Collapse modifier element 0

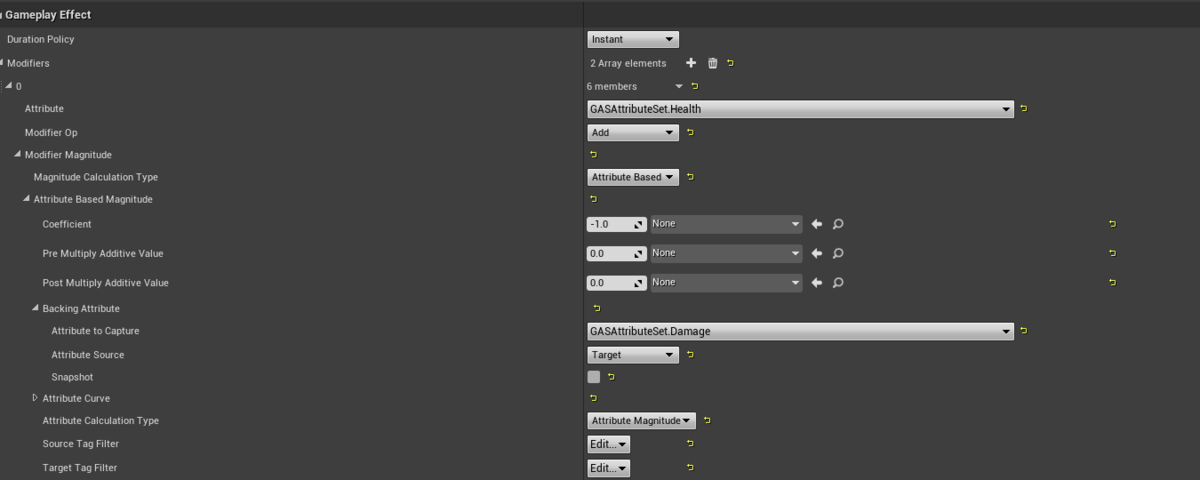pyautogui.click(x=8, y=87)
